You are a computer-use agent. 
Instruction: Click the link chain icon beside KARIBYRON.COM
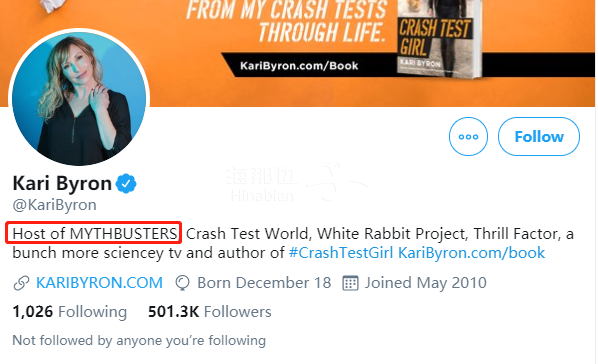tap(21, 283)
